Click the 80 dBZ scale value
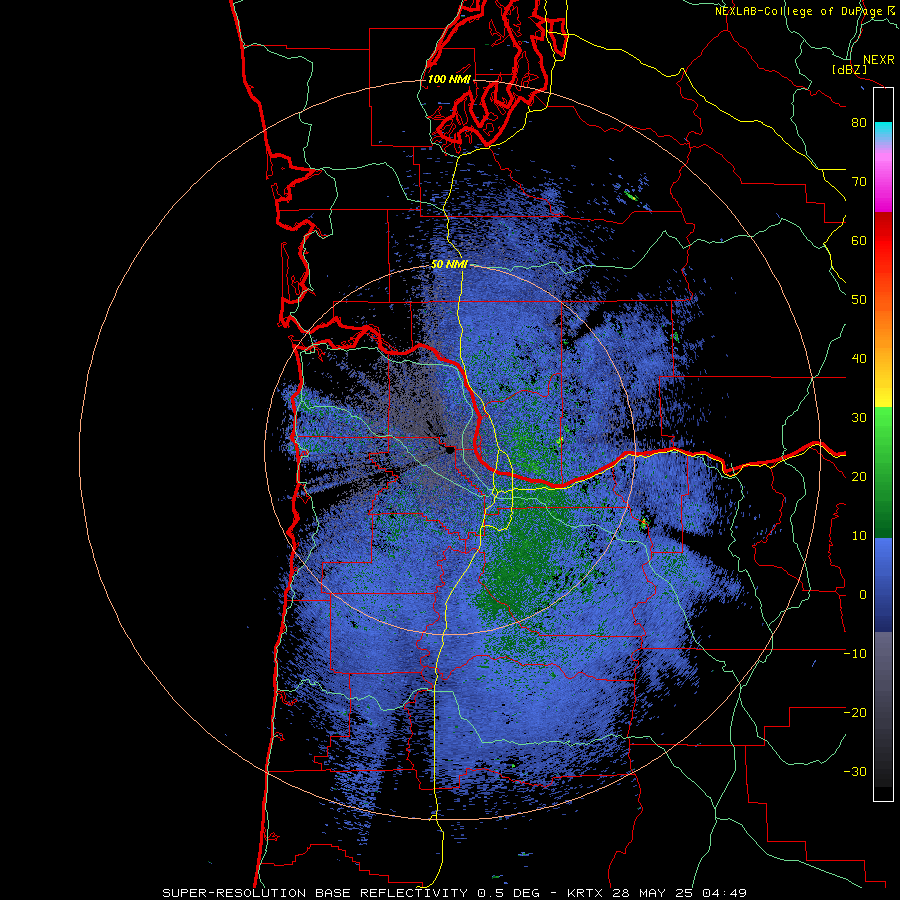The image size is (900, 900). pyautogui.click(x=859, y=122)
